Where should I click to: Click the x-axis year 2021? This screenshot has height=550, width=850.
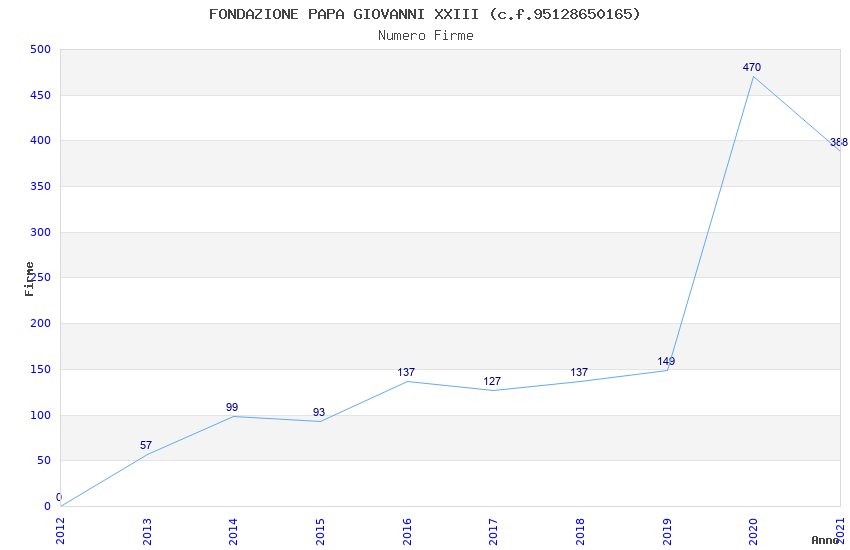click(x=840, y=531)
